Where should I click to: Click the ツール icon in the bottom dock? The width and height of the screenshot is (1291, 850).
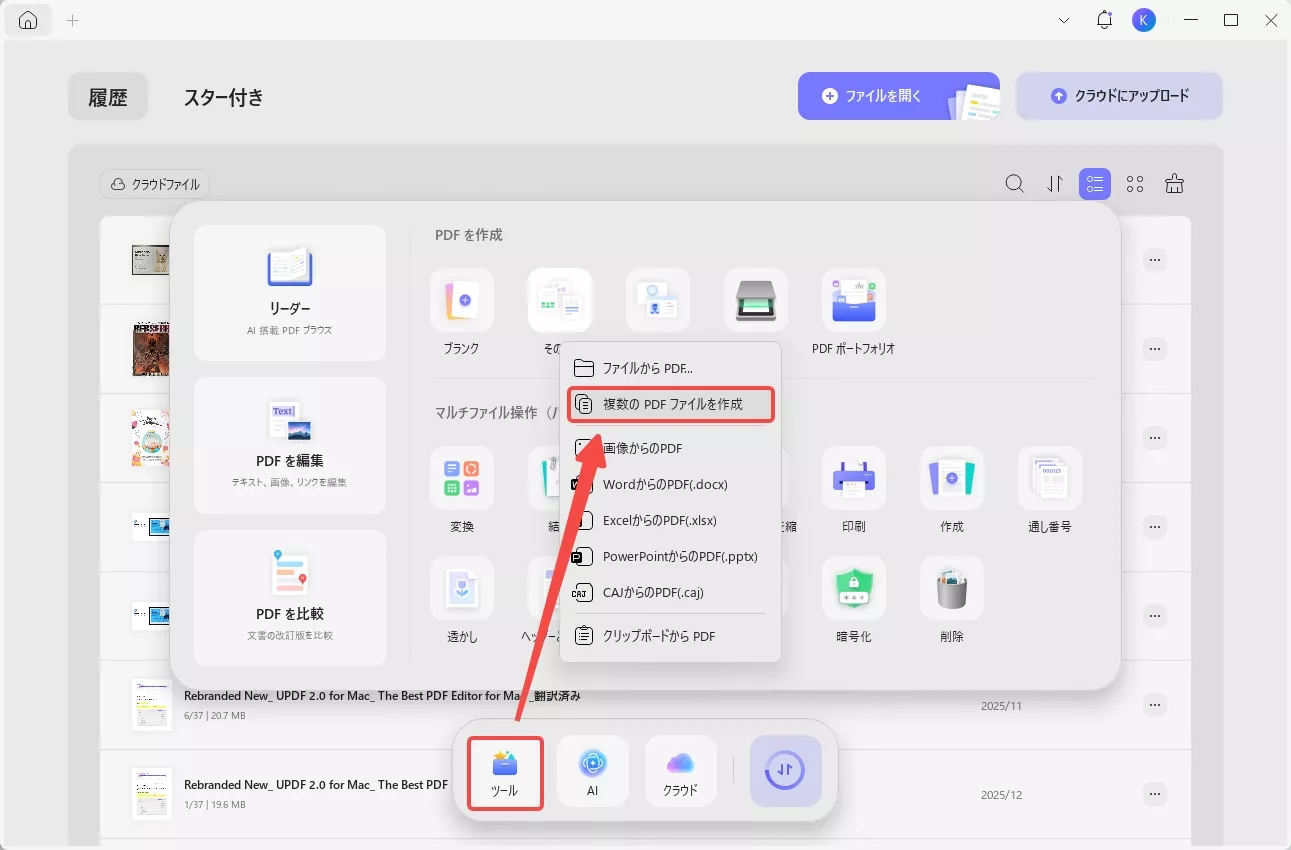pos(505,772)
